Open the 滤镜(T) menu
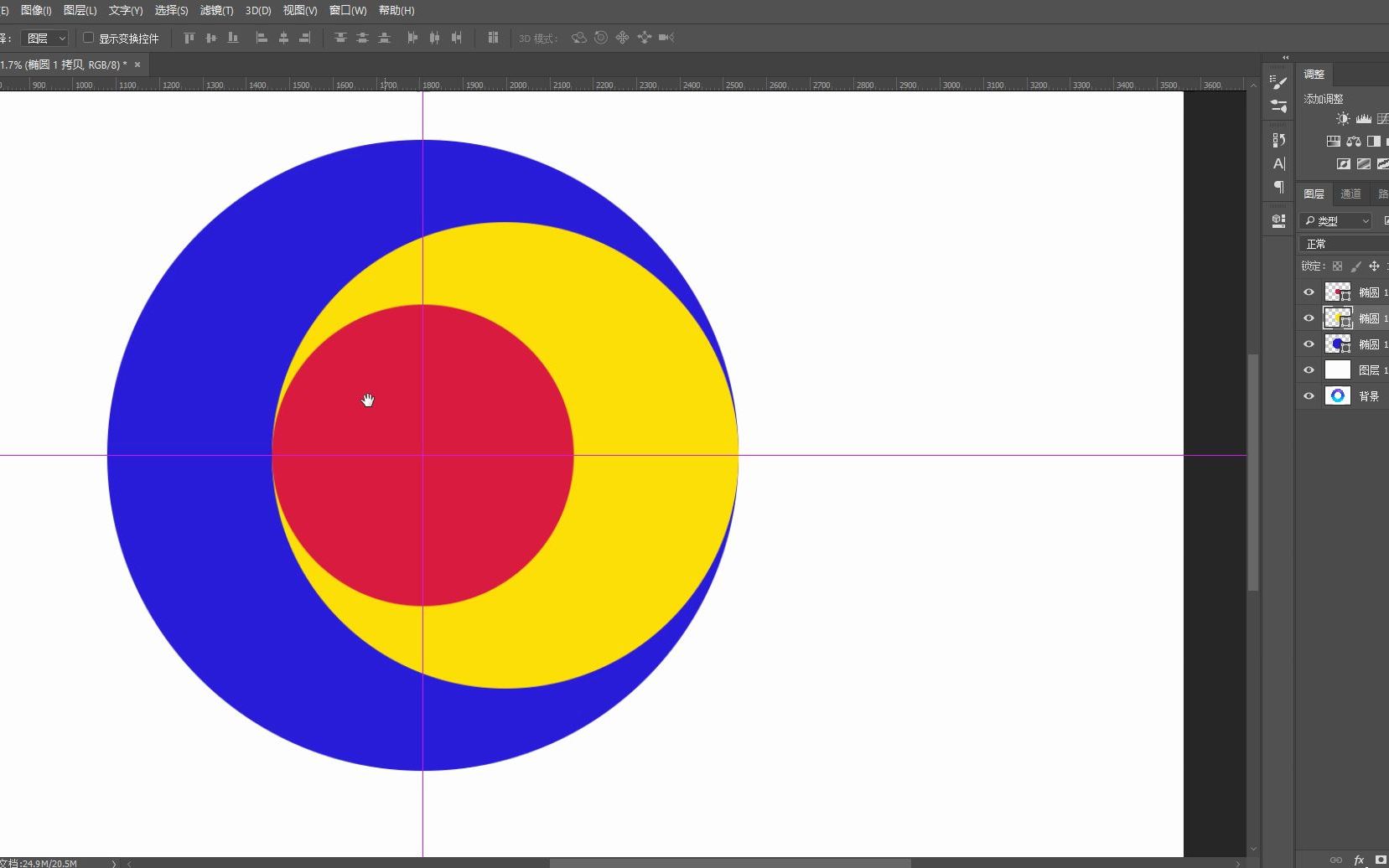Screen dimensions: 1389x868 pos(216,10)
